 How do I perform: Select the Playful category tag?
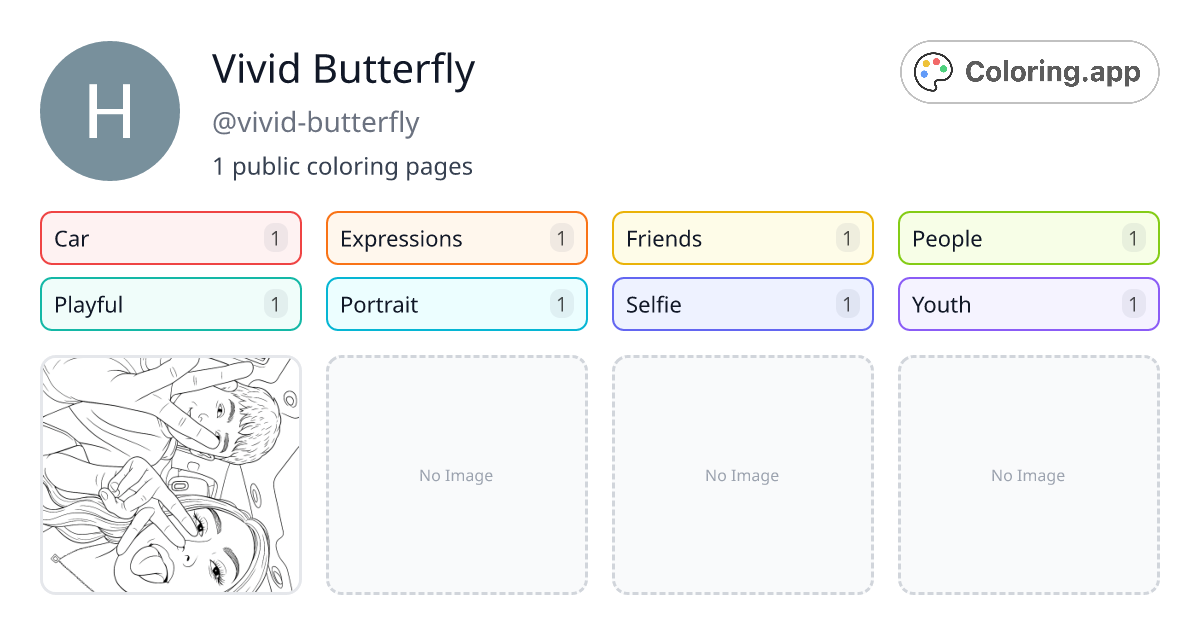tap(170, 304)
